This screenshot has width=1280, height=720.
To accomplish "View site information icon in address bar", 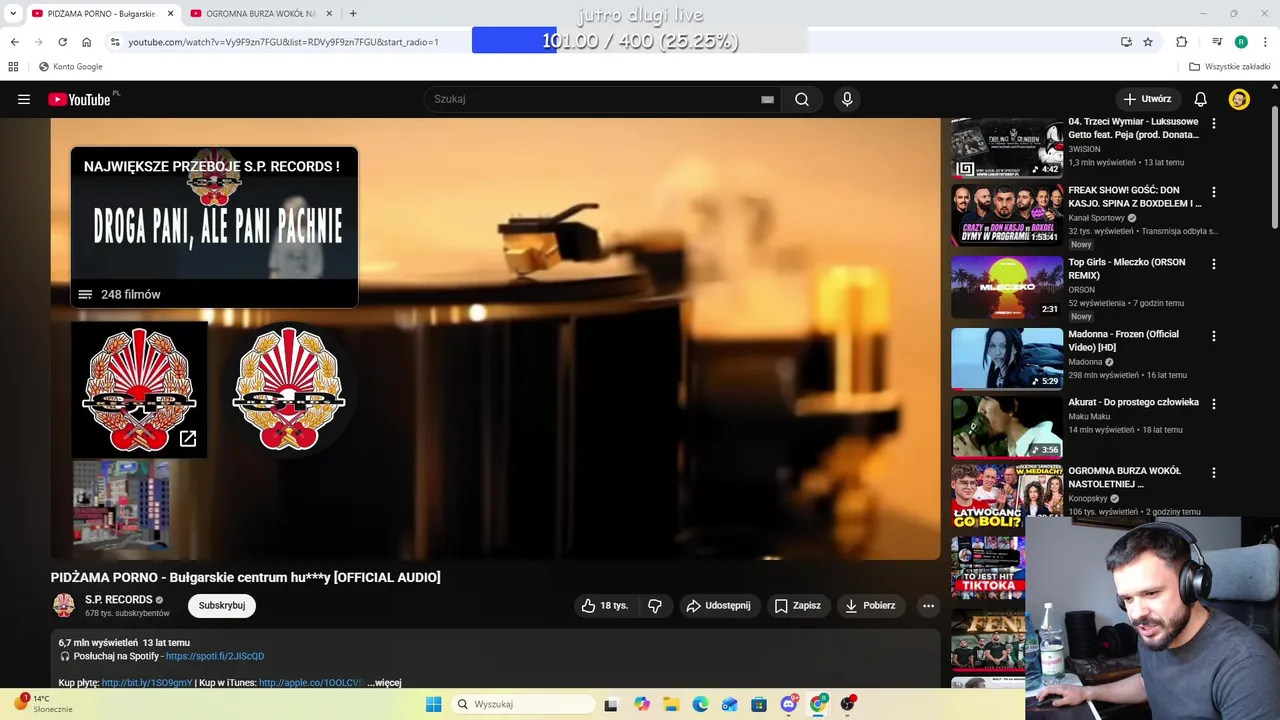I will [x=115, y=42].
